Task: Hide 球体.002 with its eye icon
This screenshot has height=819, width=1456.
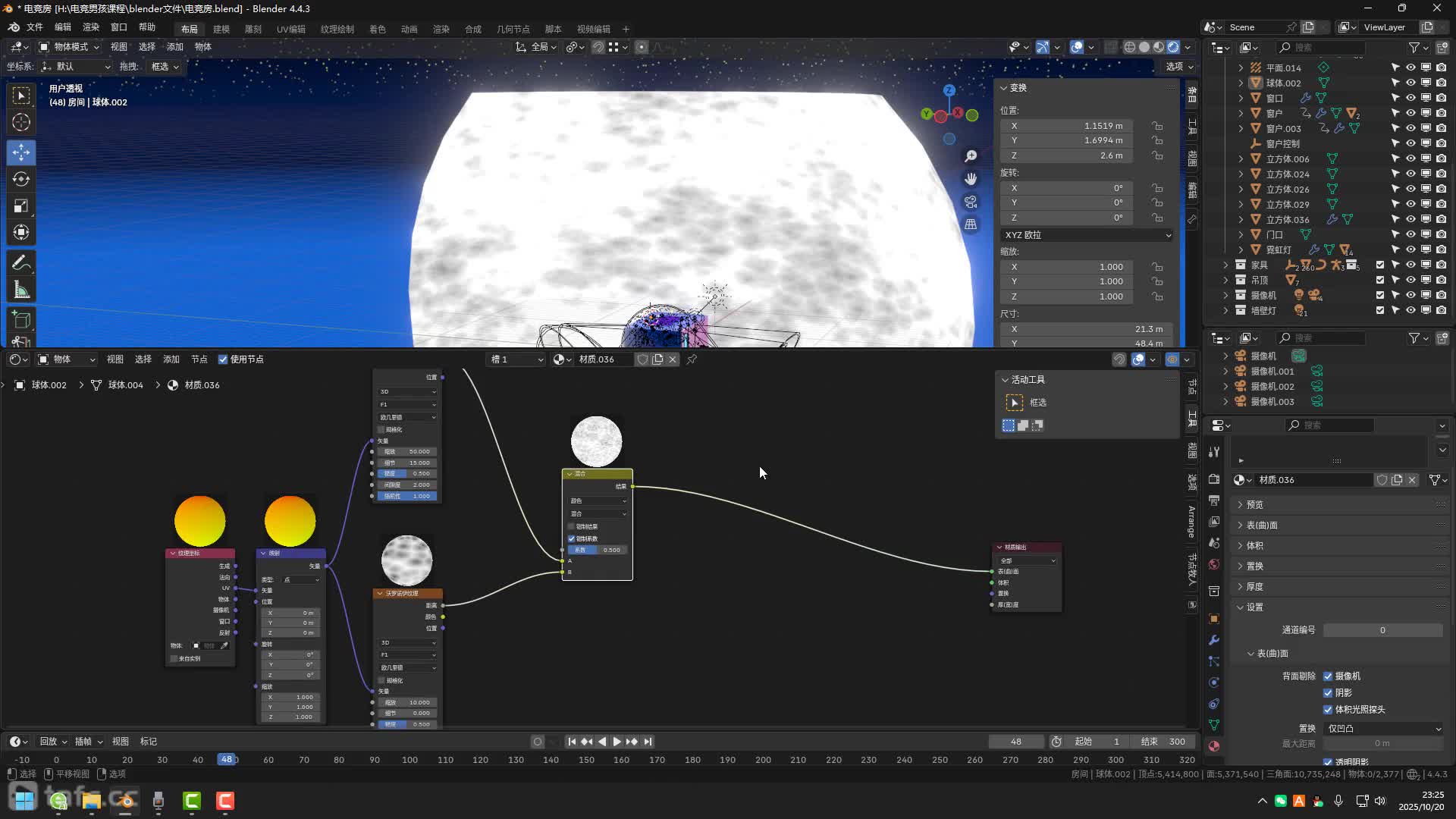Action: pos(1410,83)
